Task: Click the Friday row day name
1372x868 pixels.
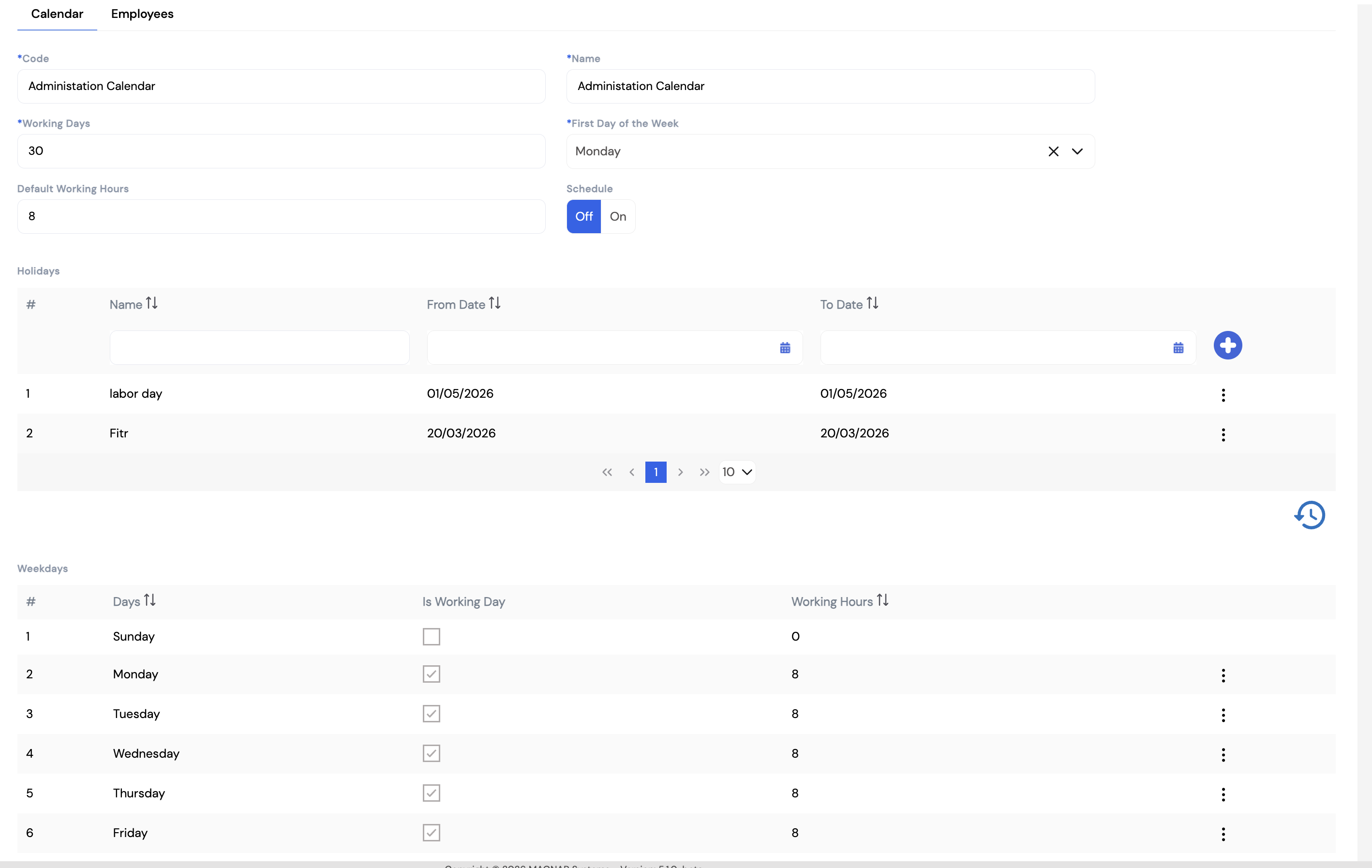Action: pos(130,833)
